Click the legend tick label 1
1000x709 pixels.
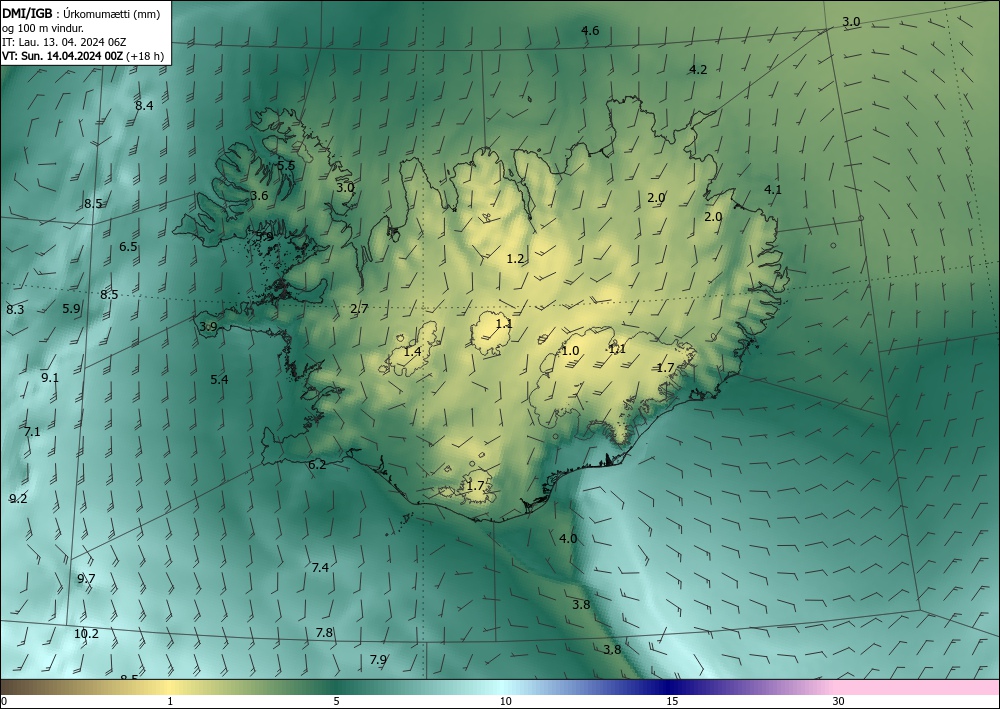[x=170, y=701]
